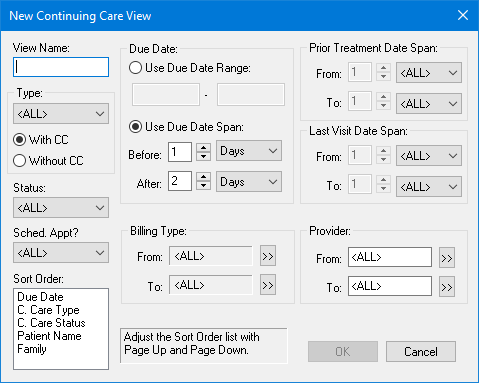Click the Provider To text field
The width and height of the screenshot is (479, 383).
pyautogui.click(x=390, y=286)
